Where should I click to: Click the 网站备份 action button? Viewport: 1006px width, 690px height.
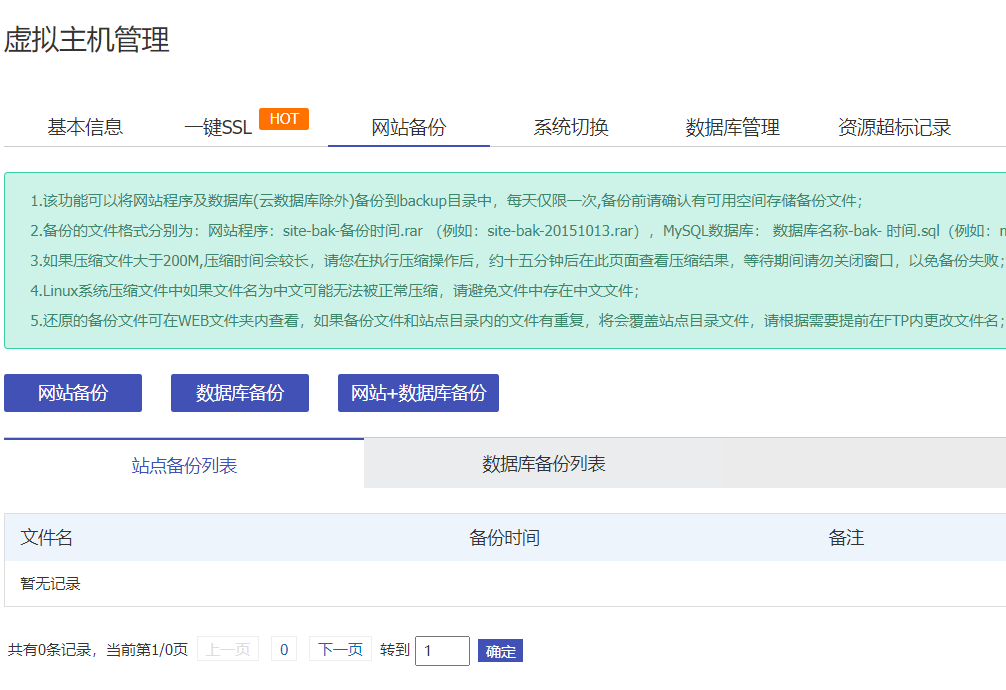point(73,392)
